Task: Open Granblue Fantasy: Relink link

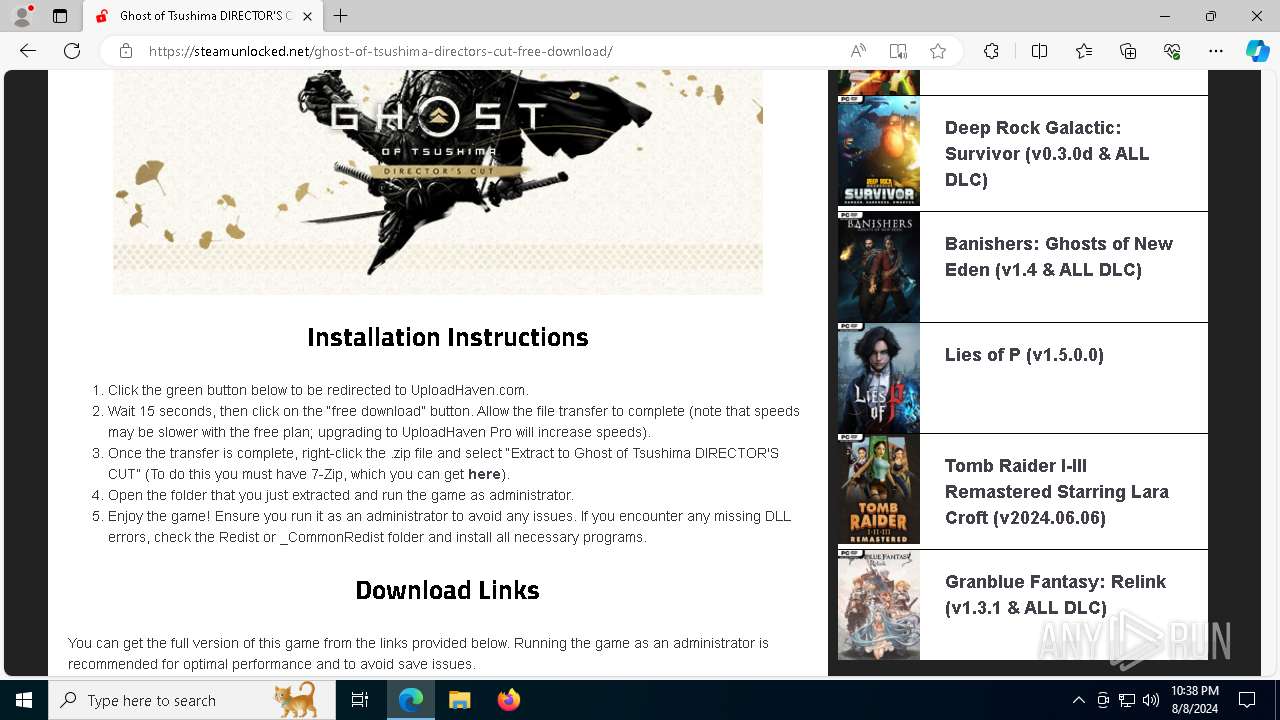Action: tap(1055, 595)
